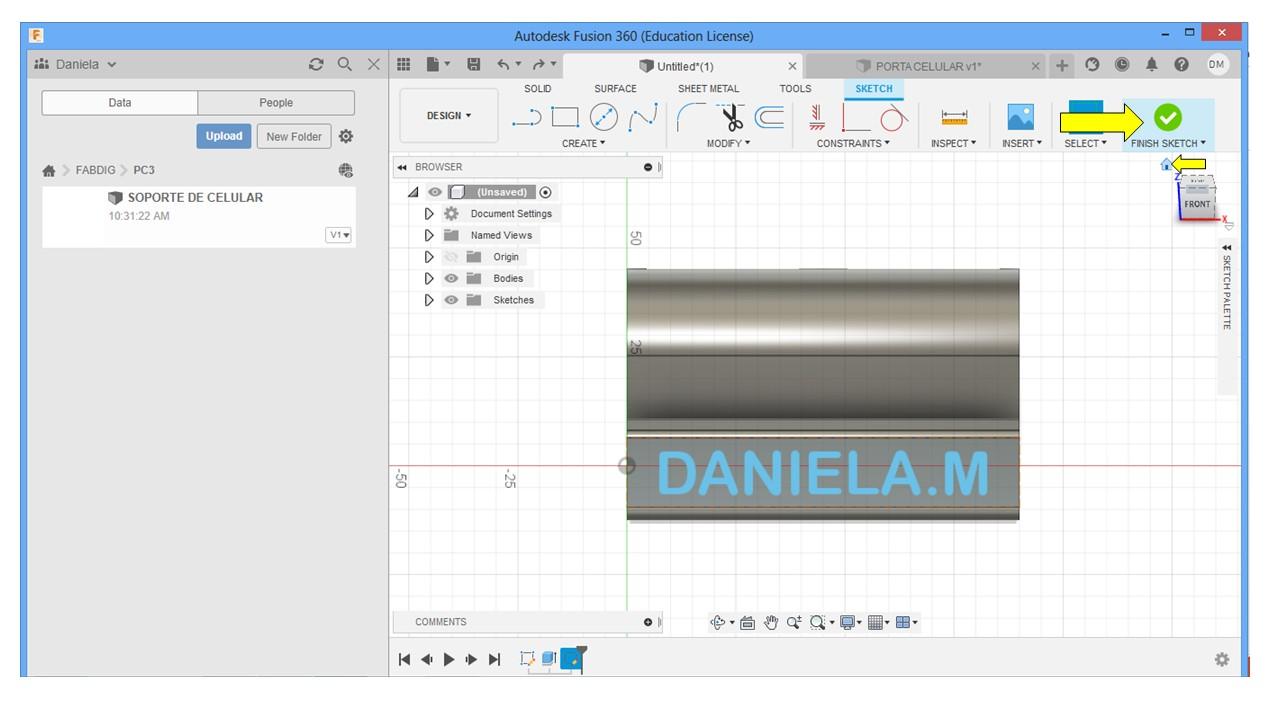This screenshot has width=1280, height=720.
Task: Open the DESIGN workspace dropdown
Action: click(x=449, y=116)
